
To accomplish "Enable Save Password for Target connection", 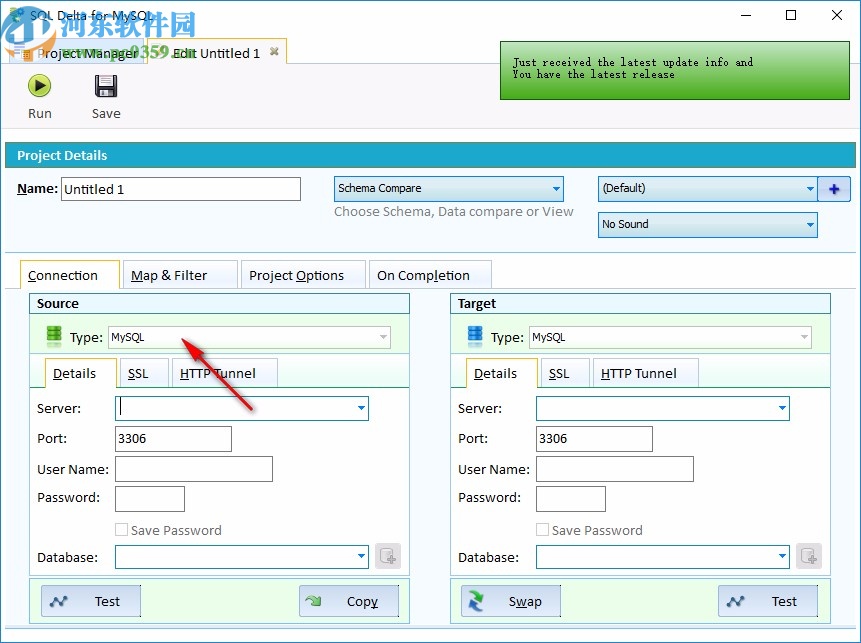I will click(x=542, y=530).
